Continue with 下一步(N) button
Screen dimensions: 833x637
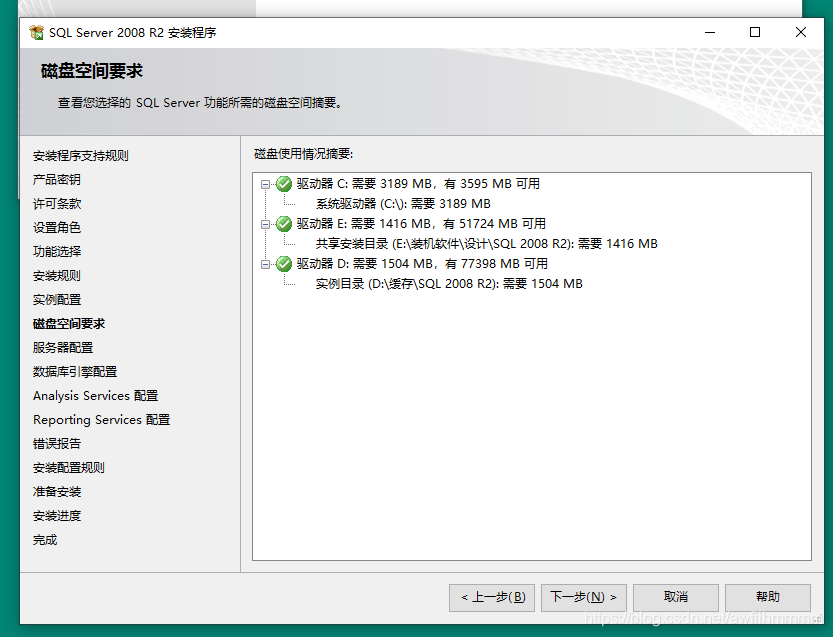[584, 598]
